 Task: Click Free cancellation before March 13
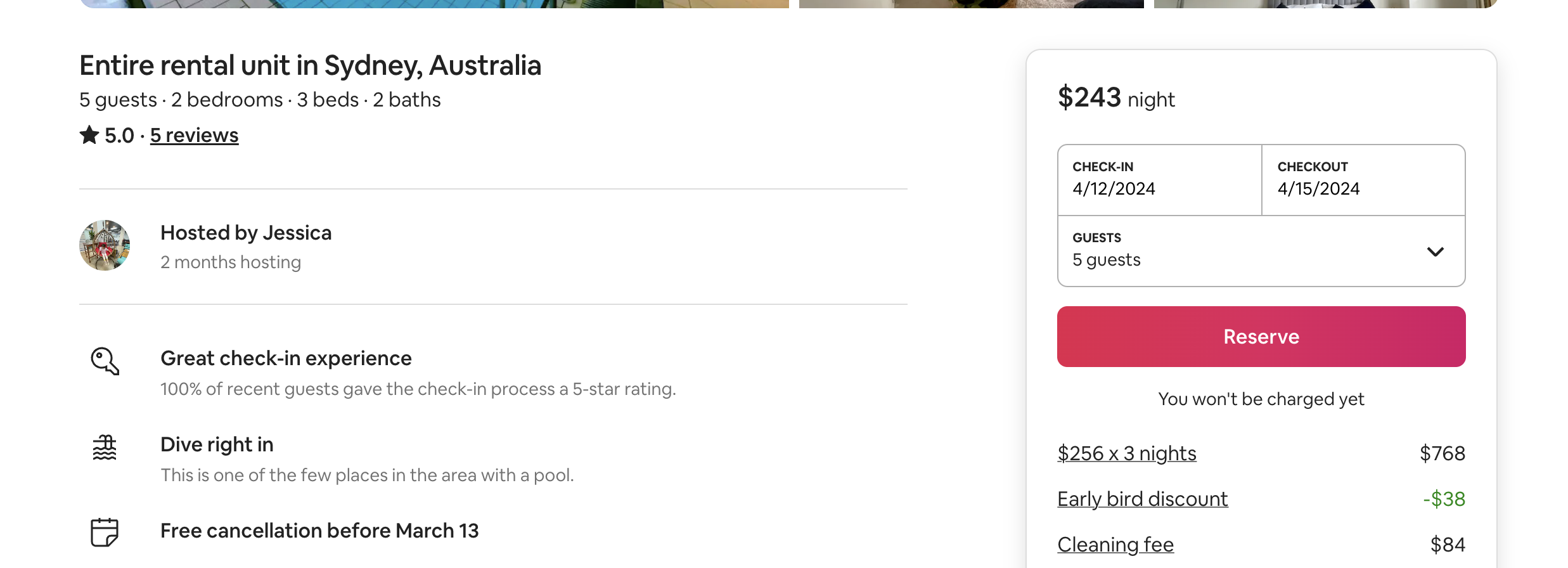tap(319, 531)
